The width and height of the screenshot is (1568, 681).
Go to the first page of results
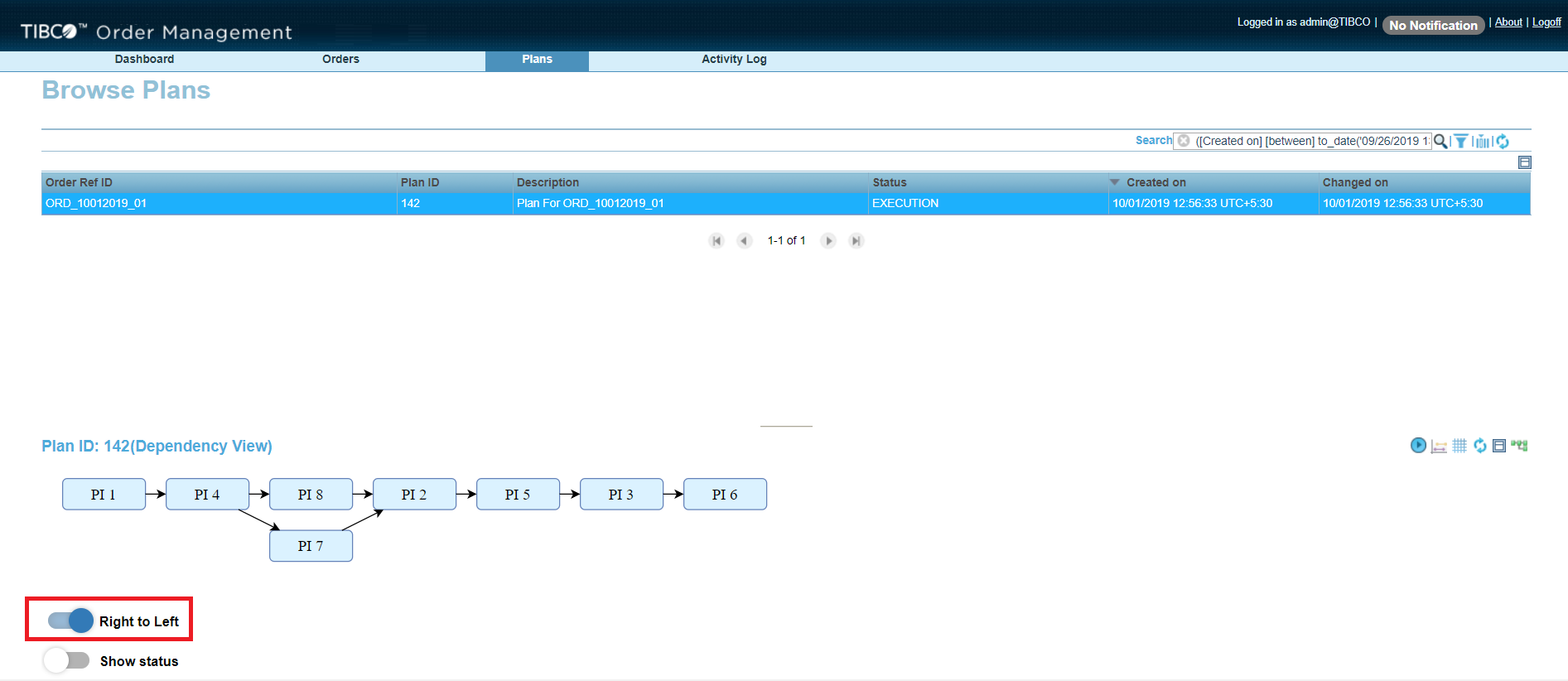pyautogui.click(x=716, y=241)
